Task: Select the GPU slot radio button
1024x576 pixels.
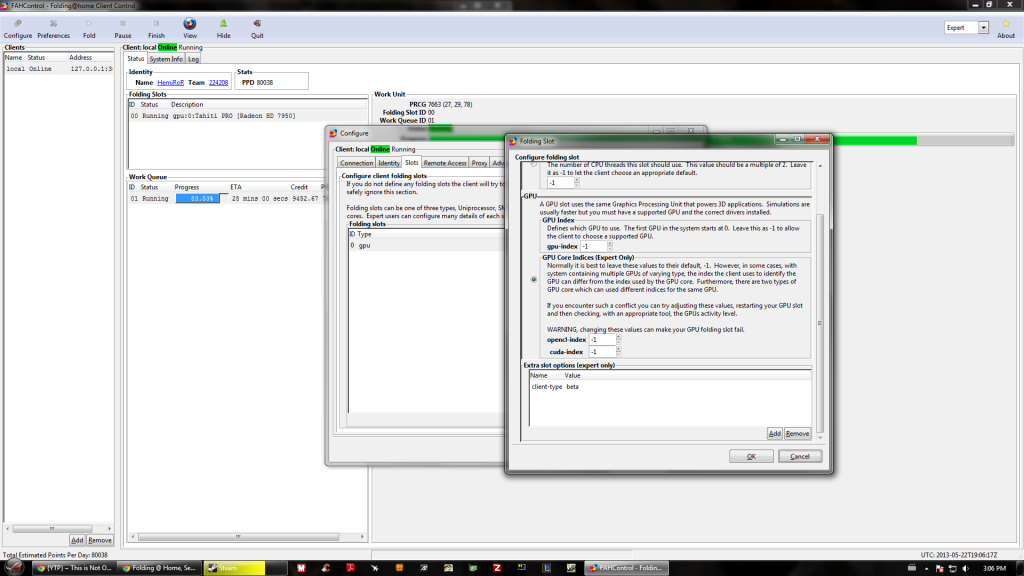Action: [534, 280]
